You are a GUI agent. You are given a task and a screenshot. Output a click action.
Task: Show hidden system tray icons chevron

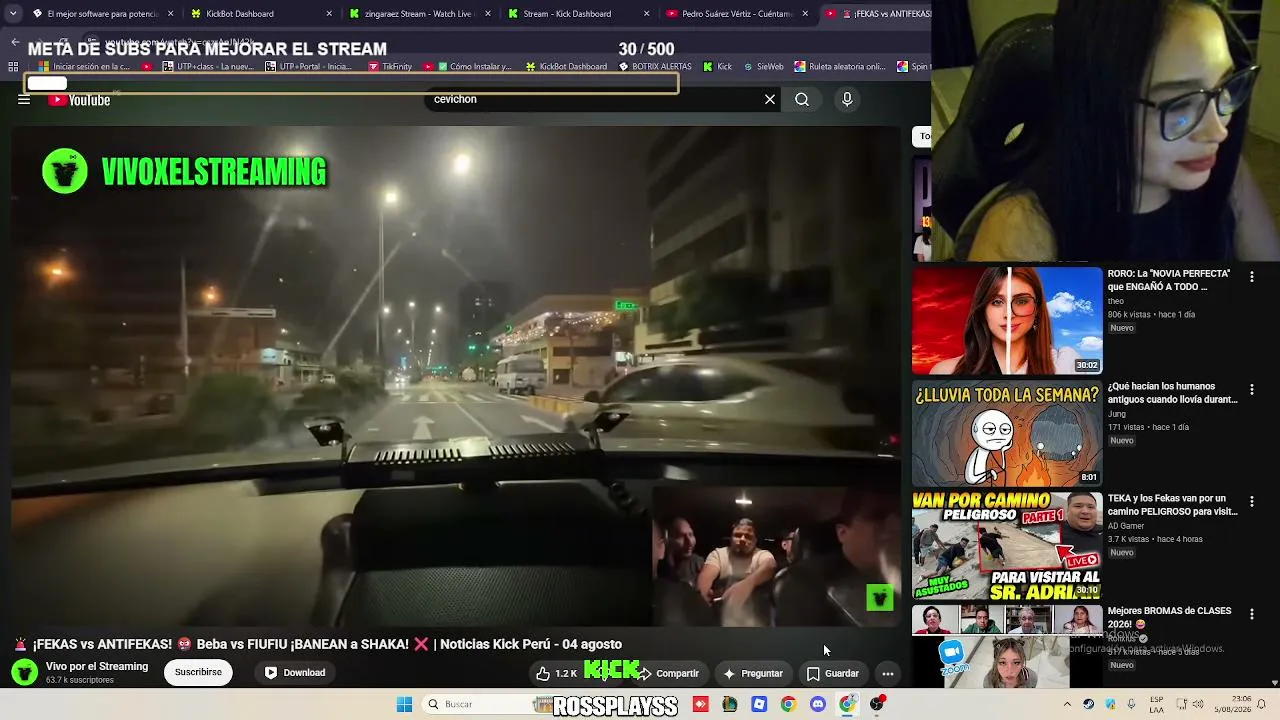(x=1067, y=704)
